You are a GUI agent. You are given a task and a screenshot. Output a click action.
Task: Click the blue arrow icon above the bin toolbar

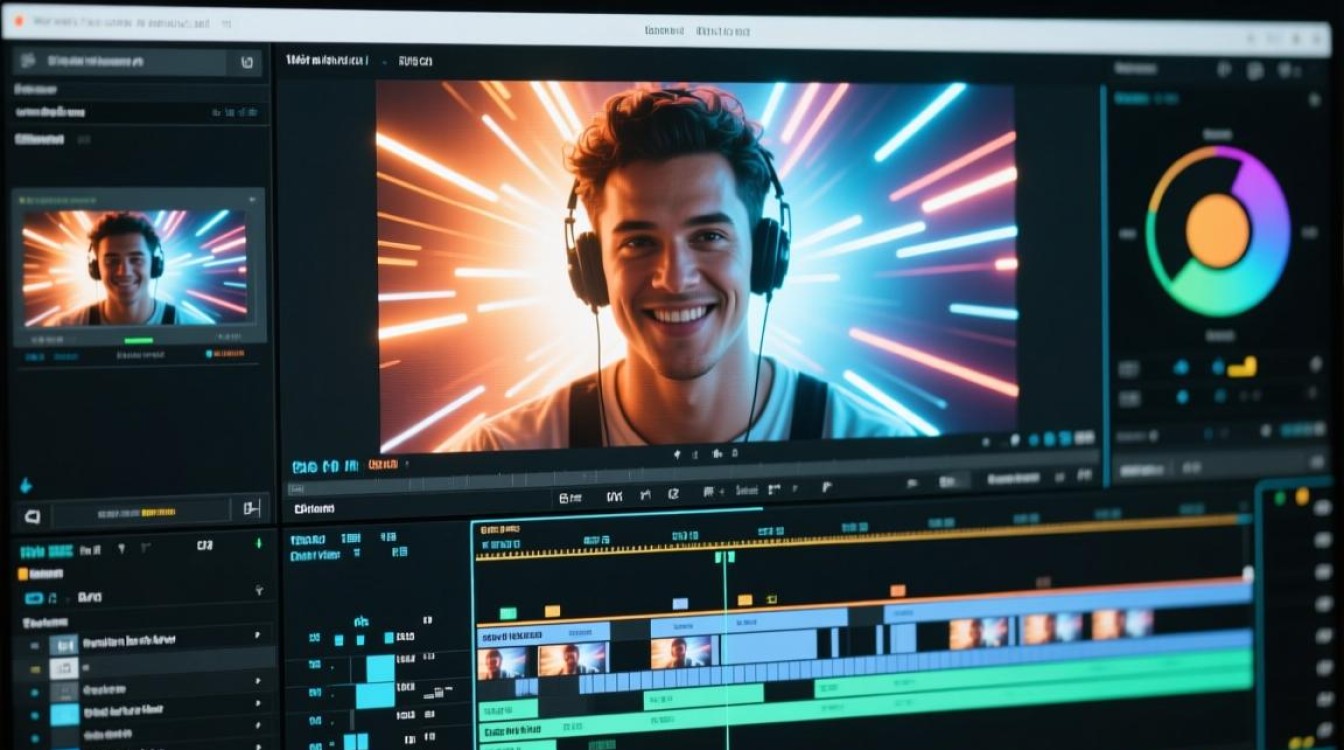click(x=25, y=486)
